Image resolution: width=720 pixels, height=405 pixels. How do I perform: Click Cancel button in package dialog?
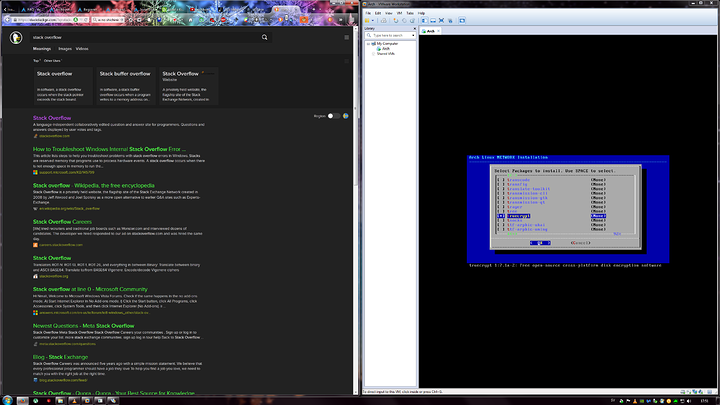pos(580,243)
